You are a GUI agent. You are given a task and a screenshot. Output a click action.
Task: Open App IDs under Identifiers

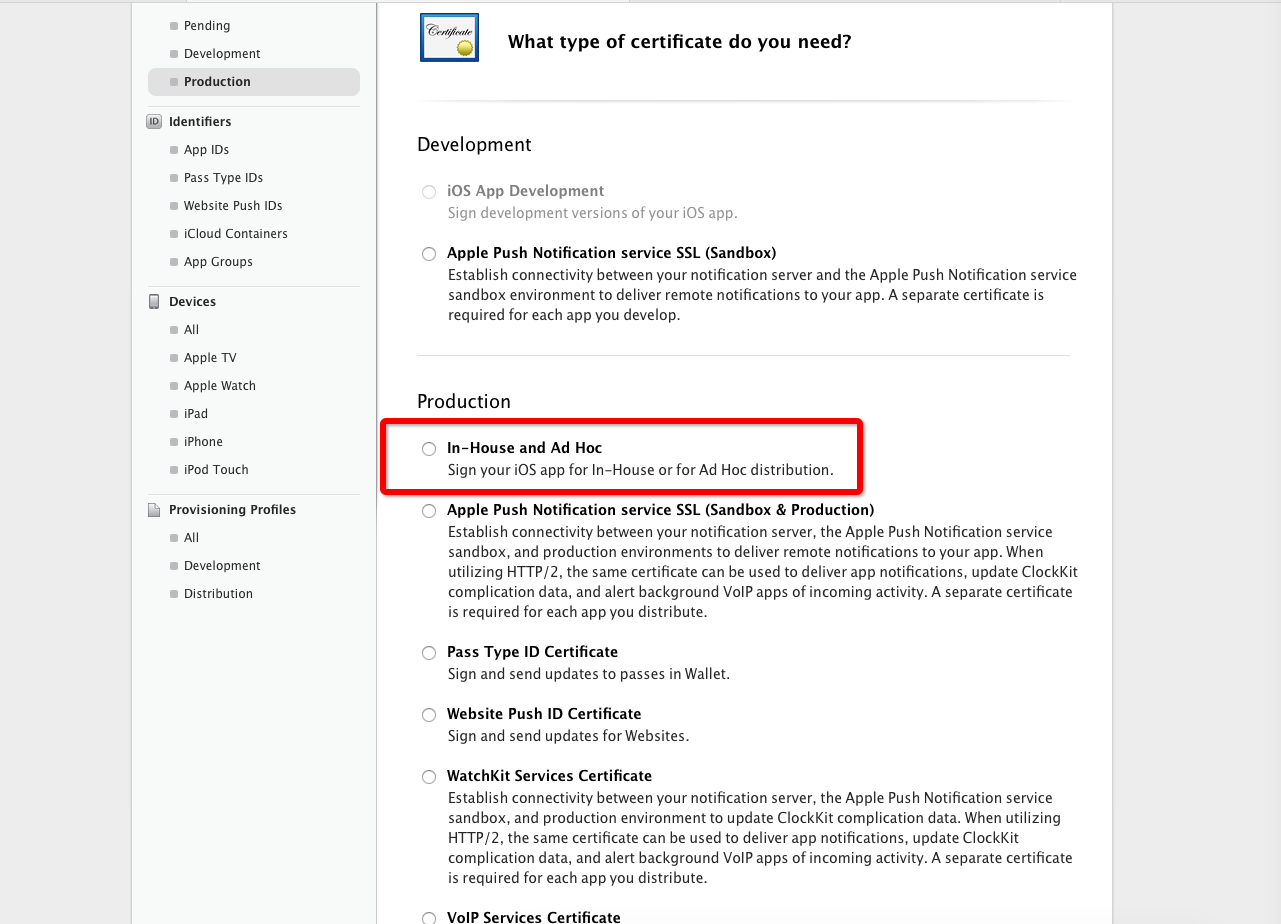coord(206,150)
